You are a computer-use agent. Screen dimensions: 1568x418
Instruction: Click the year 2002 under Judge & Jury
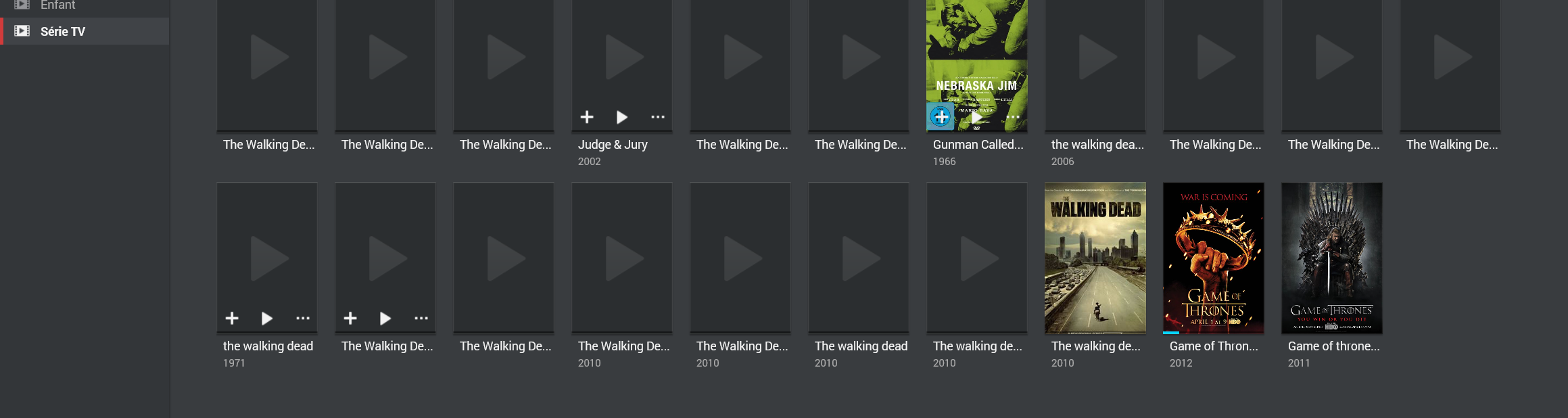click(589, 162)
